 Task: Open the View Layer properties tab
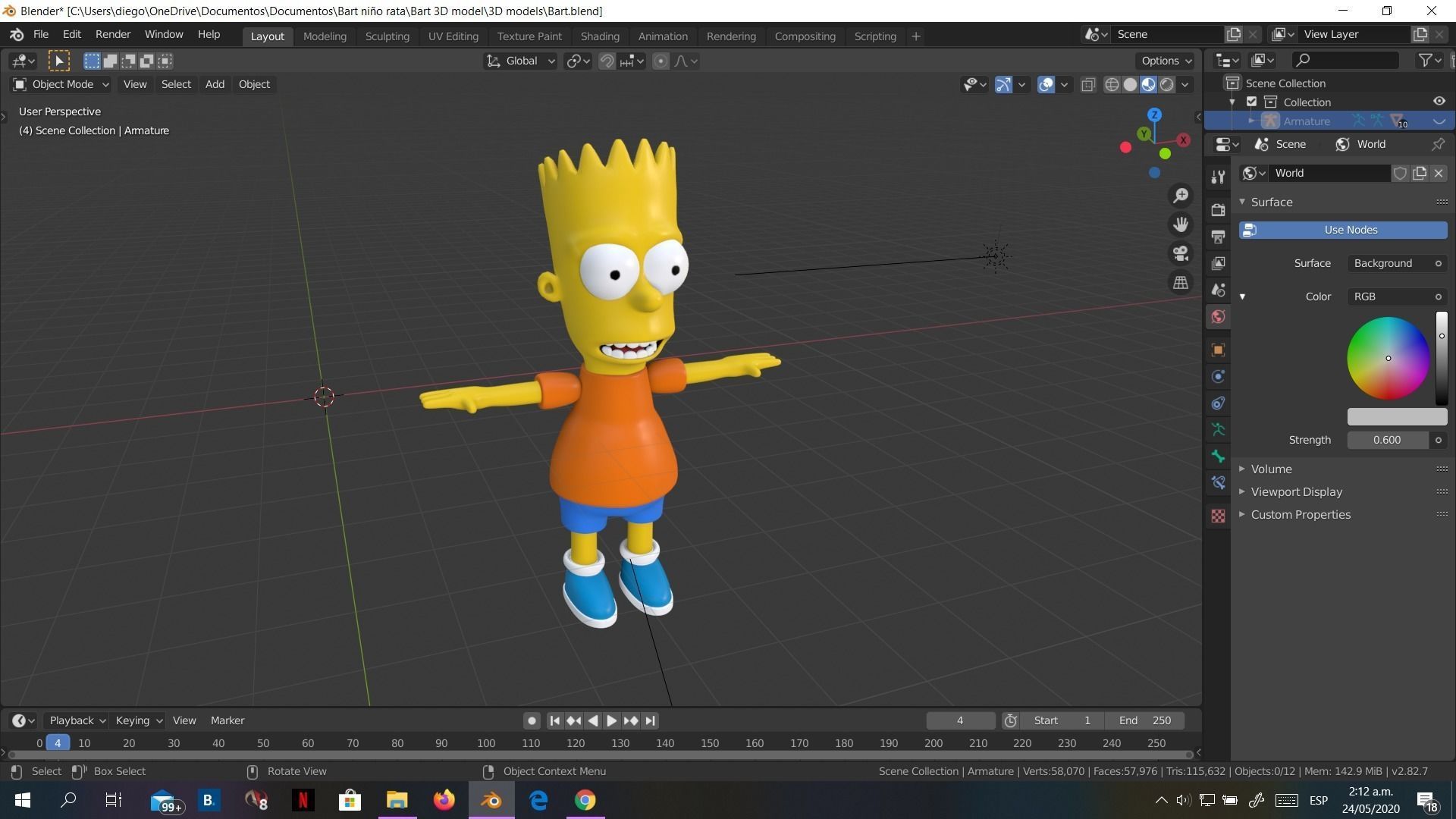pyautogui.click(x=1218, y=263)
